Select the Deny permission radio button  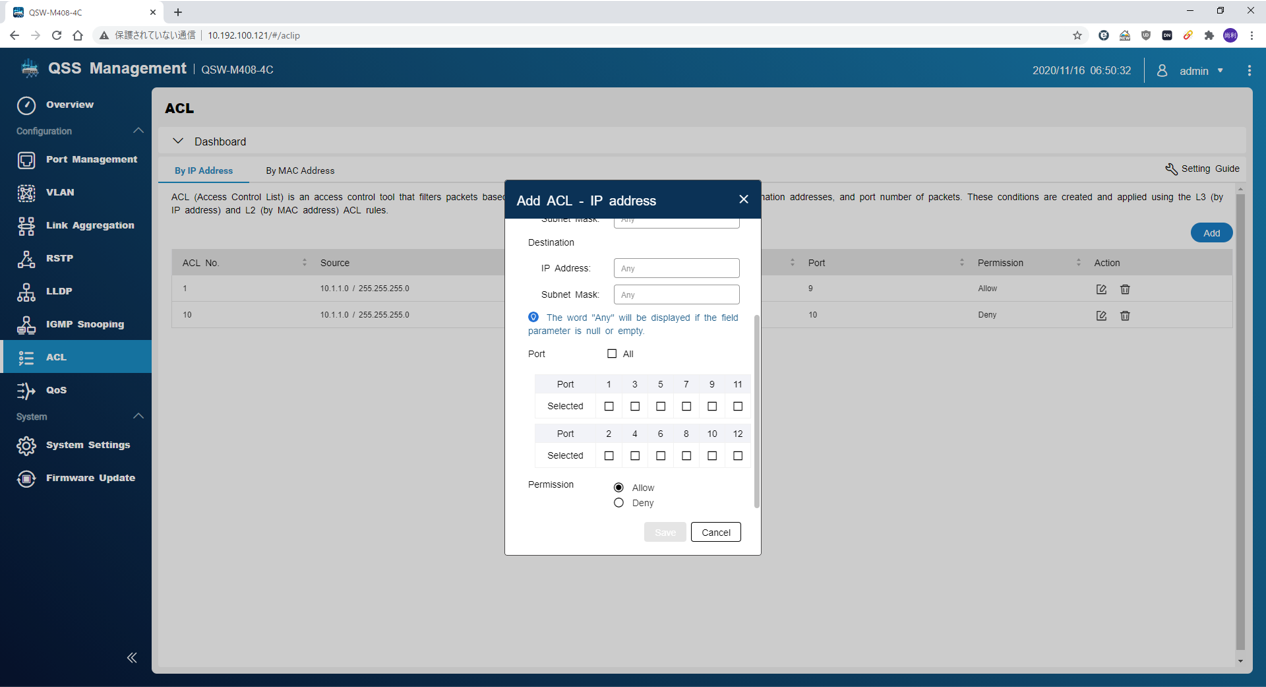(619, 503)
